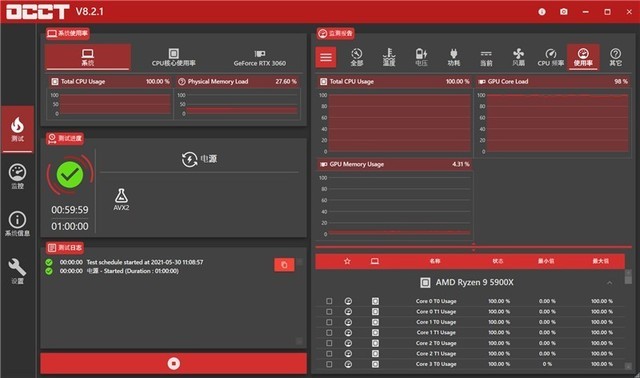640x378 pixels.
Task: Click the Physical Memory Load graph
Action: [242, 104]
